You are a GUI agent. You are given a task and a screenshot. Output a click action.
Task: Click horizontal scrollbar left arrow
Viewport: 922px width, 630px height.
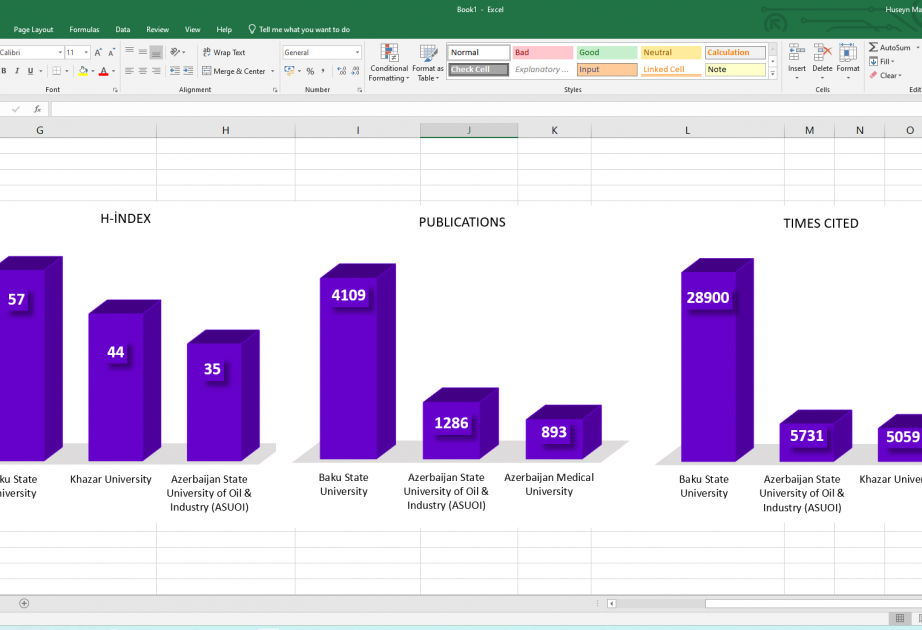pos(612,604)
